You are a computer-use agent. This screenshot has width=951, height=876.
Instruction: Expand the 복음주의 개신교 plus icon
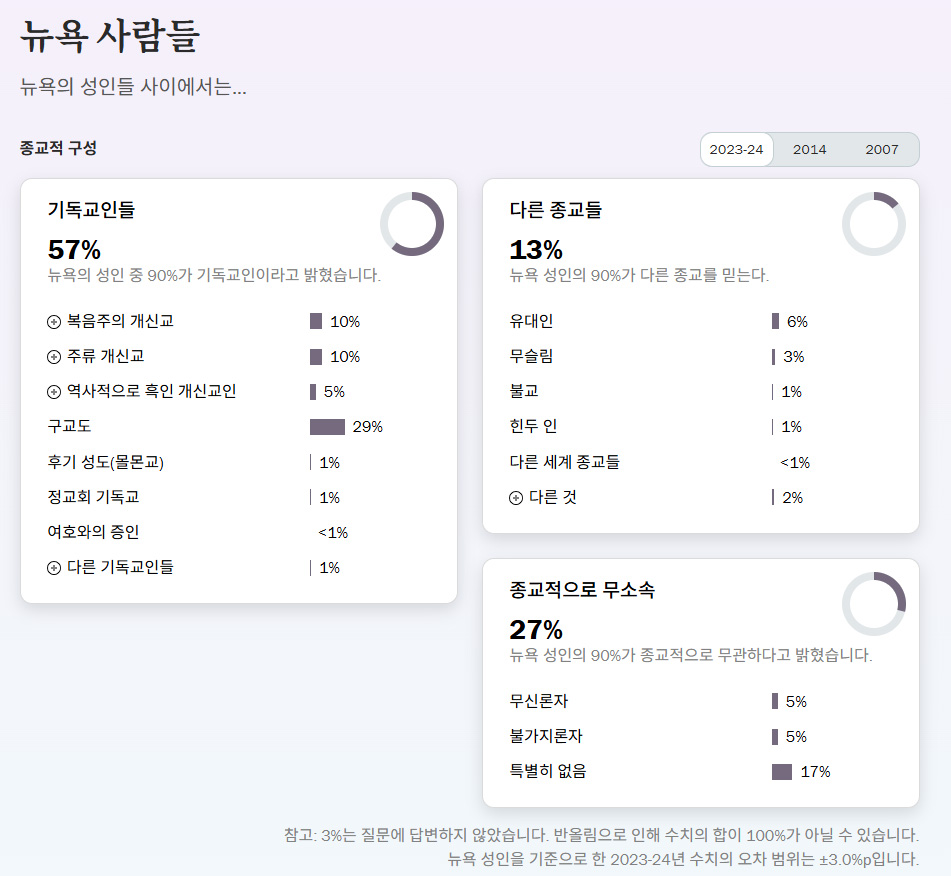54,322
